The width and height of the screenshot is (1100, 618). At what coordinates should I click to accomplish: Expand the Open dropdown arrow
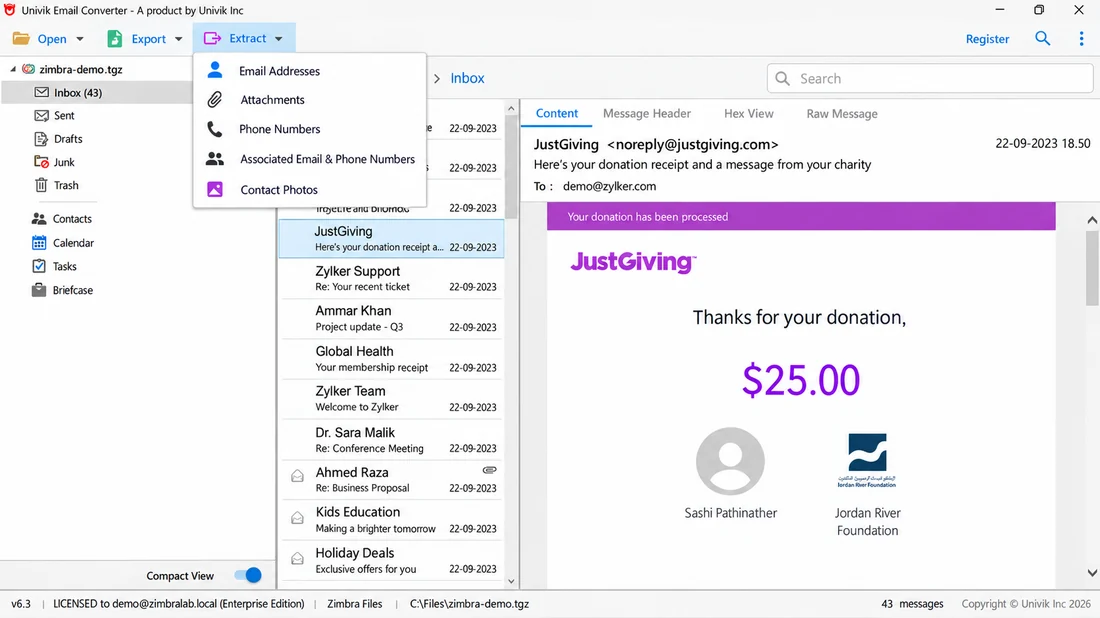(x=80, y=39)
